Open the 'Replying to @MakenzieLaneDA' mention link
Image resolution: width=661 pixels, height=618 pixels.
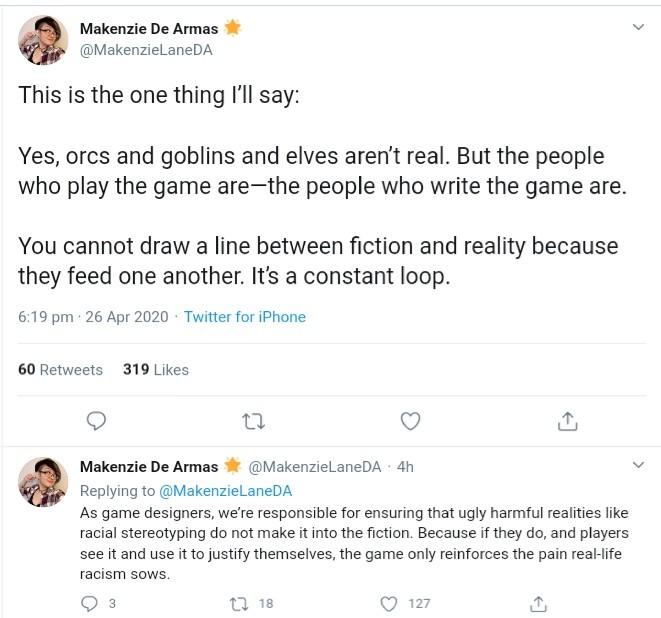(x=225, y=491)
